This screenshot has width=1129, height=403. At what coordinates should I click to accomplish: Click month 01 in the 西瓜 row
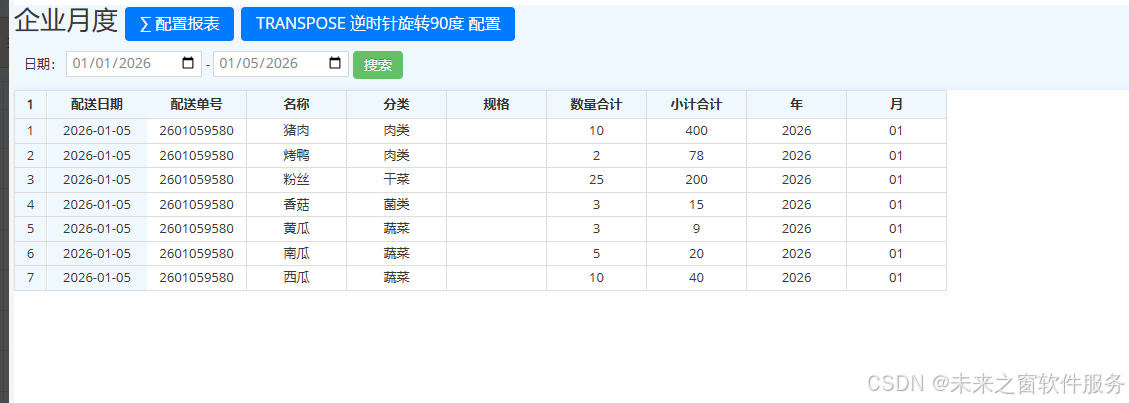click(x=896, y=278)
